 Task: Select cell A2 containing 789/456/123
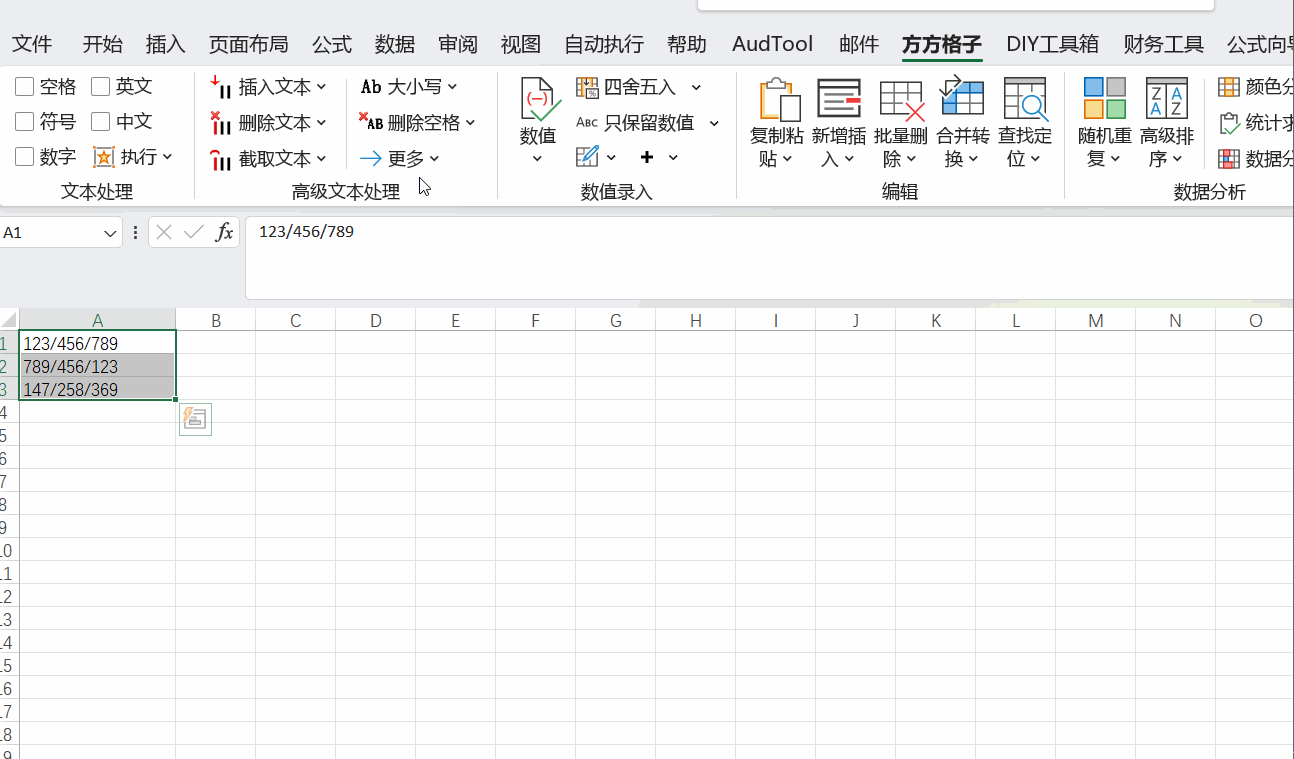click(x=96, y=367)
